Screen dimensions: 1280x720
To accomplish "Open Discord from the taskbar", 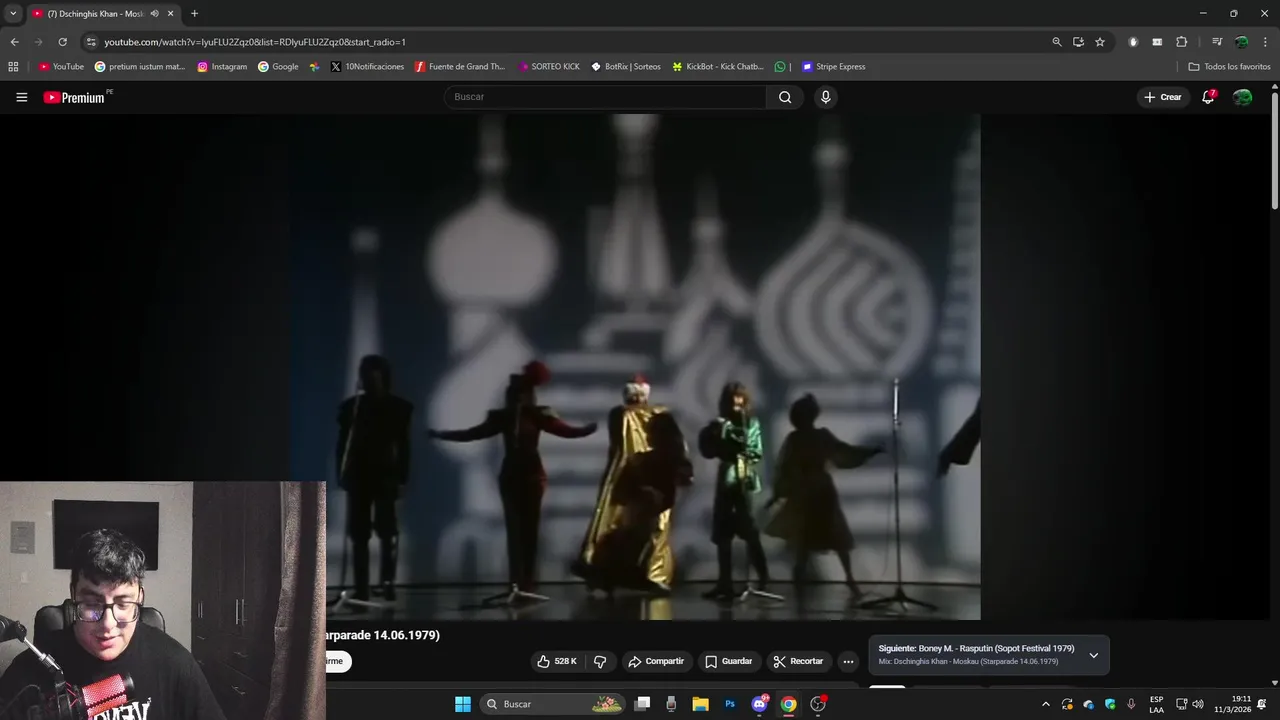I will [759, 704].
